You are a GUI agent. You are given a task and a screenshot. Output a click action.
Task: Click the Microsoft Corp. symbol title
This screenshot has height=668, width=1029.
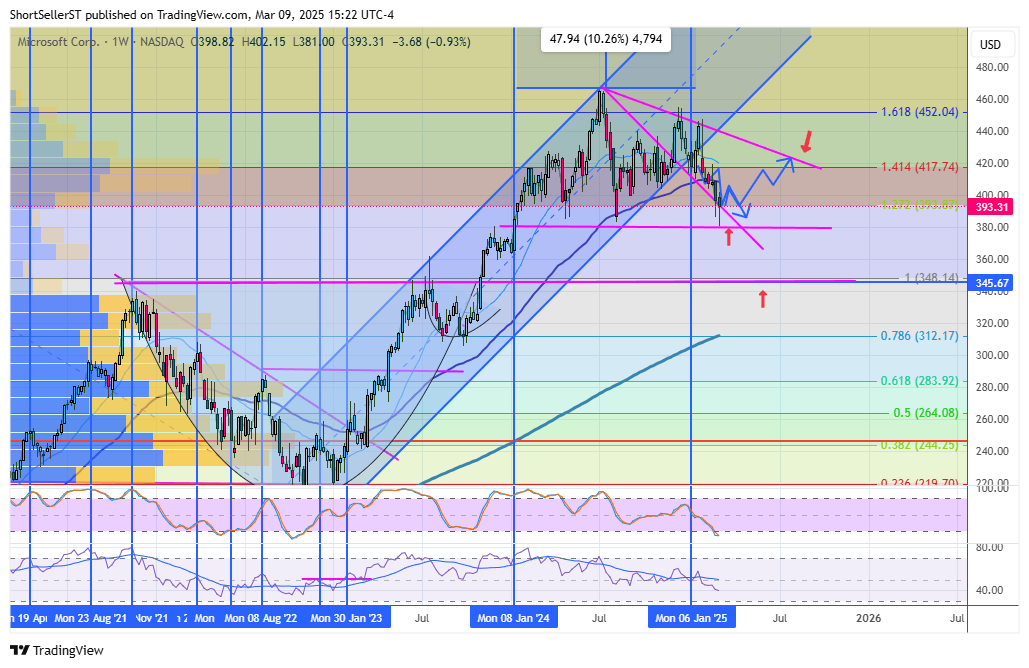[x=58, y=42]
